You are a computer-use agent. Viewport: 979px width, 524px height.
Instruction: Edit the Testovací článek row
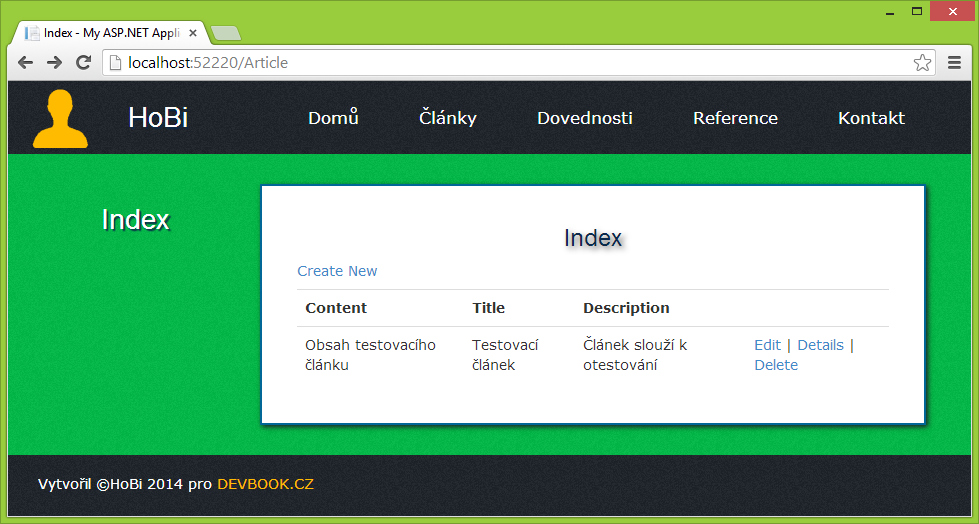(x=767, y=345)
